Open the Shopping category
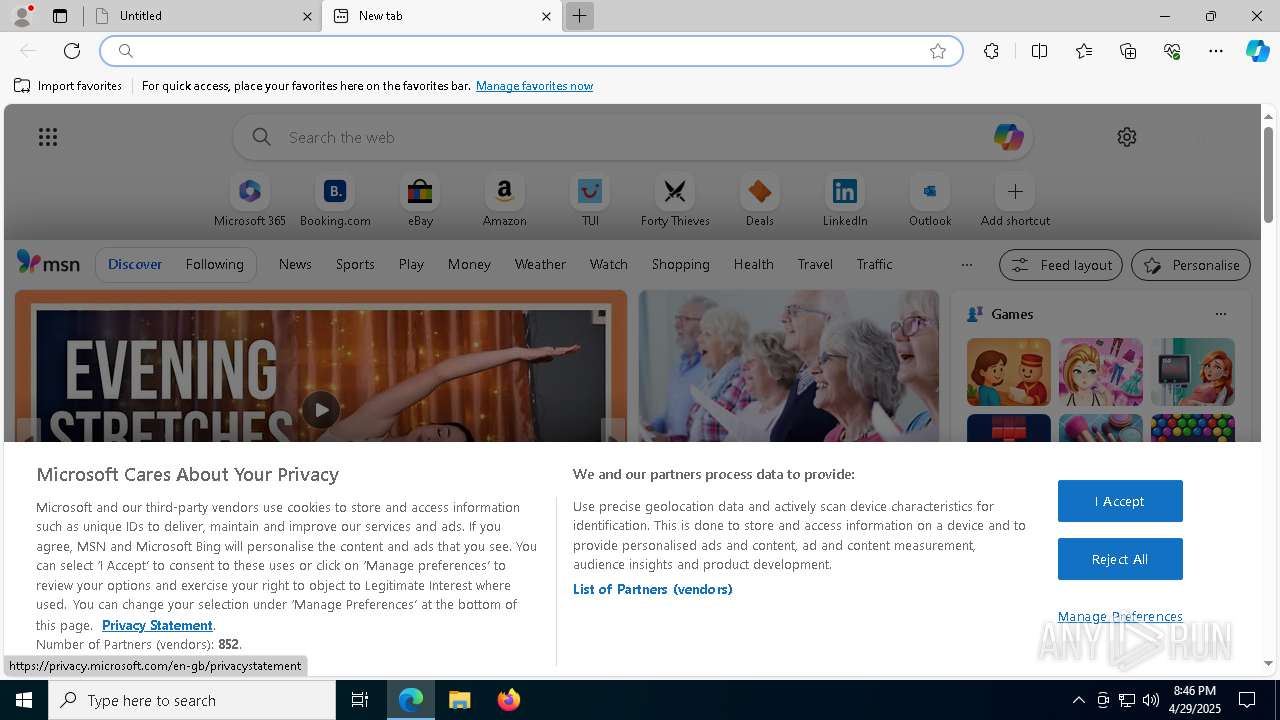Screen dimensions: 1280x720 click(681, 264)
